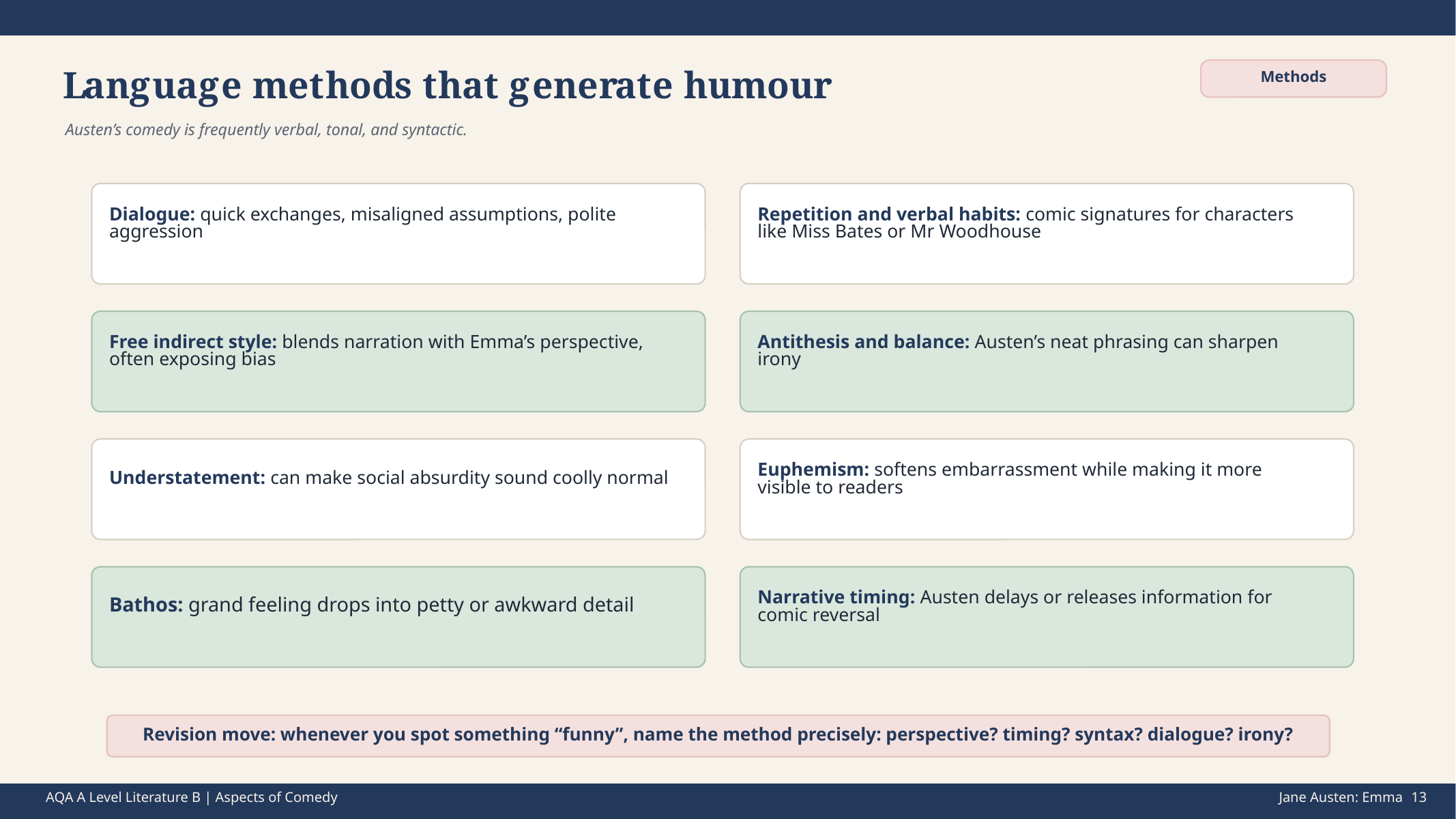
Task: Select the Dialogue method card
Action: (x=398, y=233)
